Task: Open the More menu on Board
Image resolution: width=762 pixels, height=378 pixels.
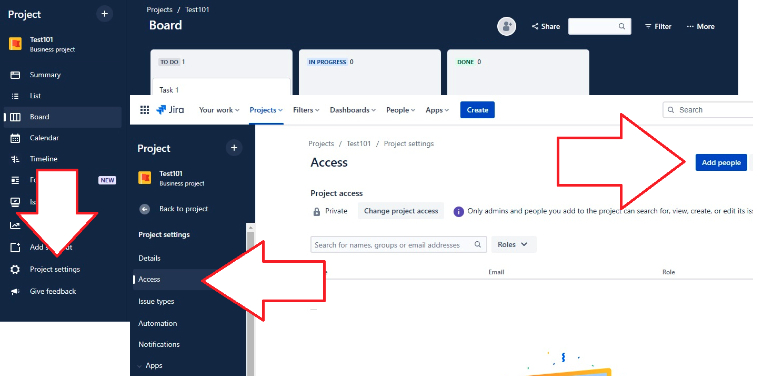Action: click(x=700, y=27)
